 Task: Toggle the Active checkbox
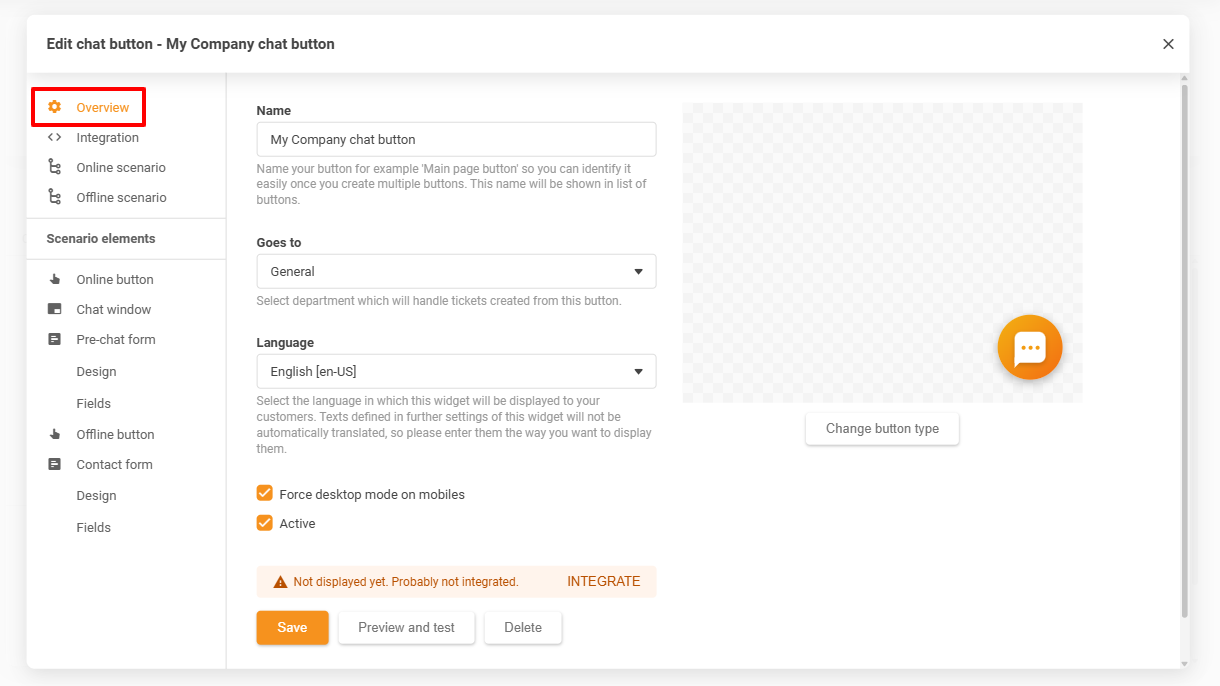pyautogui.click(x=265, y=522)
